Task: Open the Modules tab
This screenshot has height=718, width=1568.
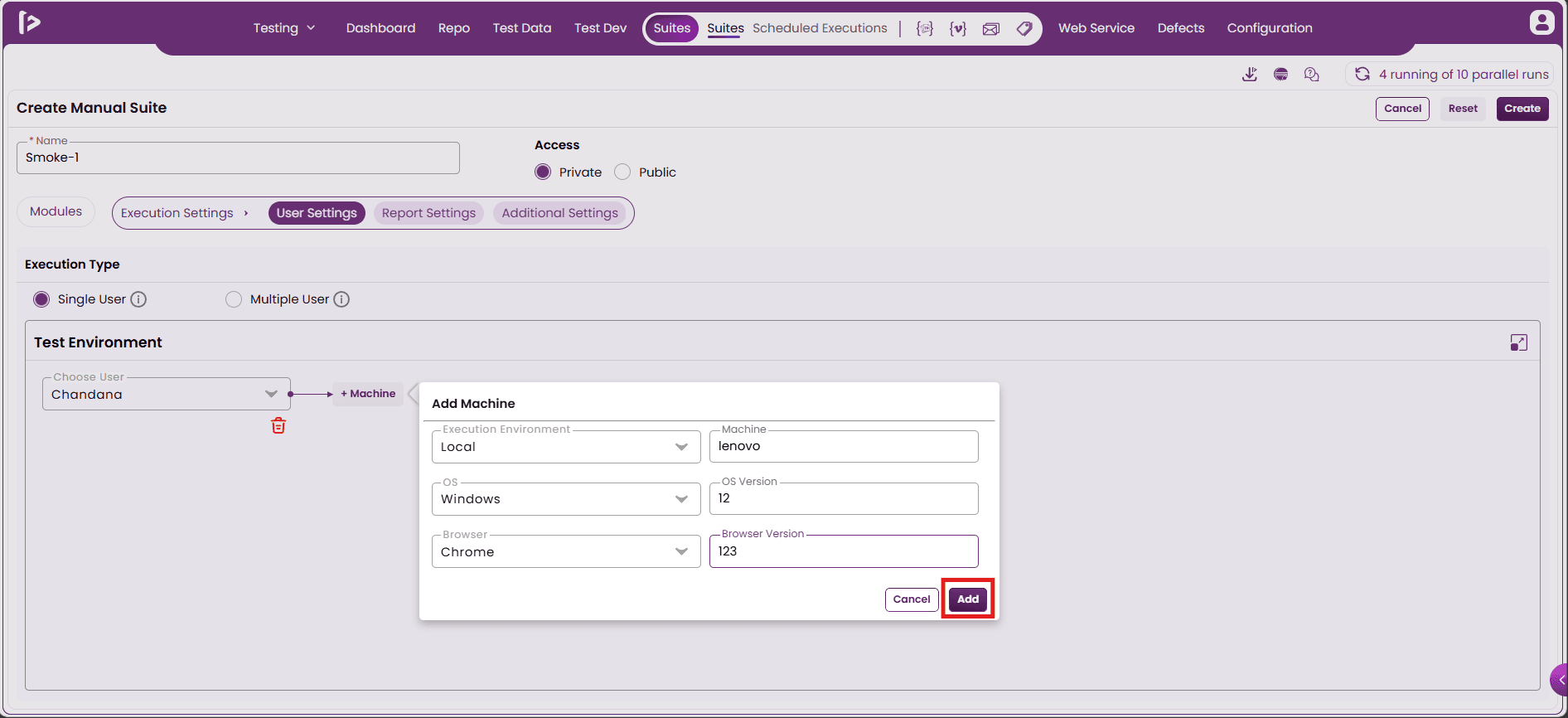Action: tap(56, 211)
